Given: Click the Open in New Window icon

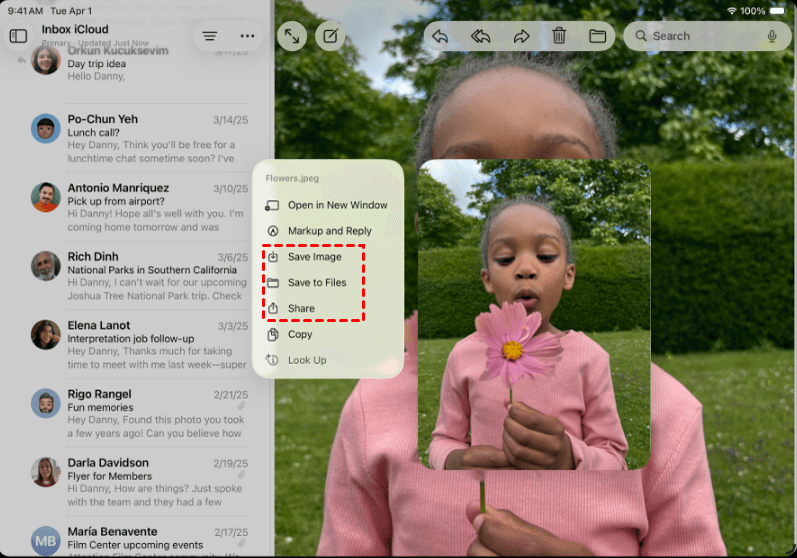Looking at the screenshot, I should [x=272, y=205].
